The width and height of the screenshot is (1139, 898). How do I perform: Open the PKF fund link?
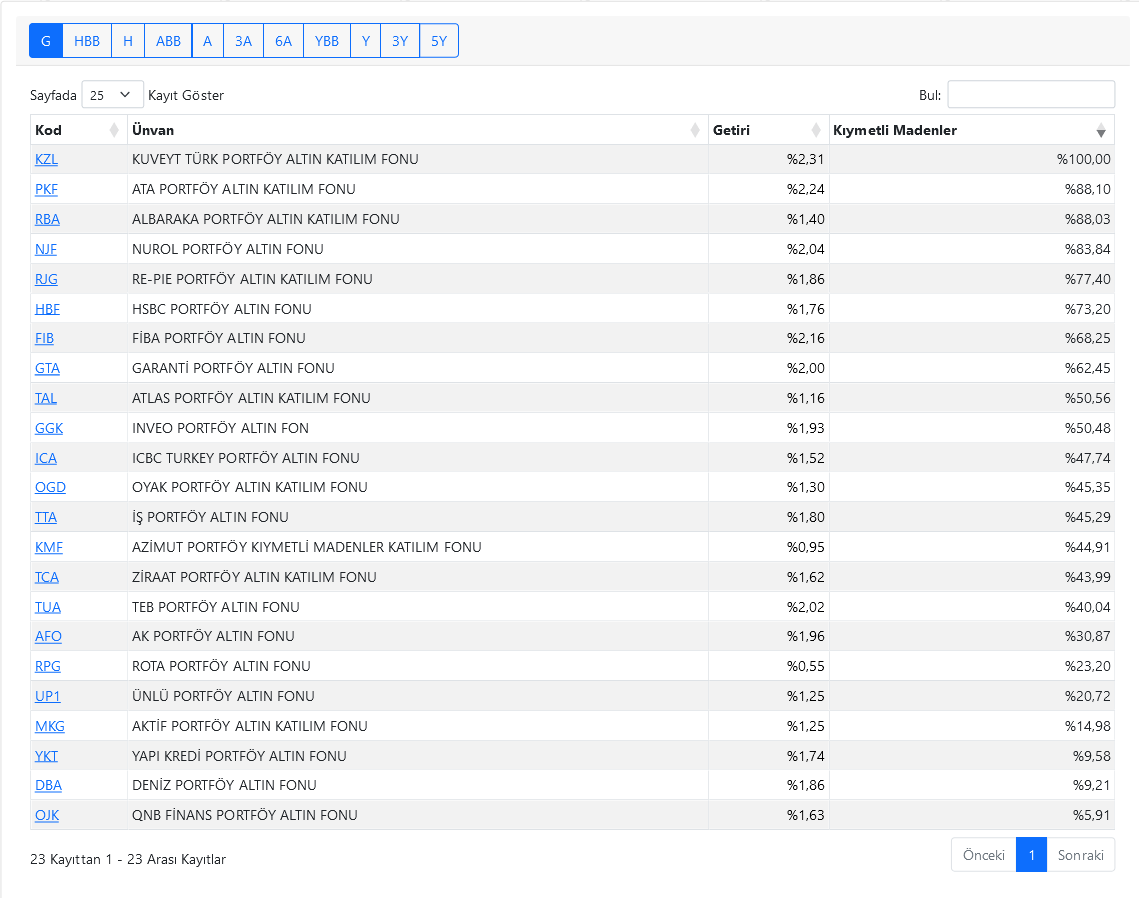pyautogui.click(x=46, y=189)
